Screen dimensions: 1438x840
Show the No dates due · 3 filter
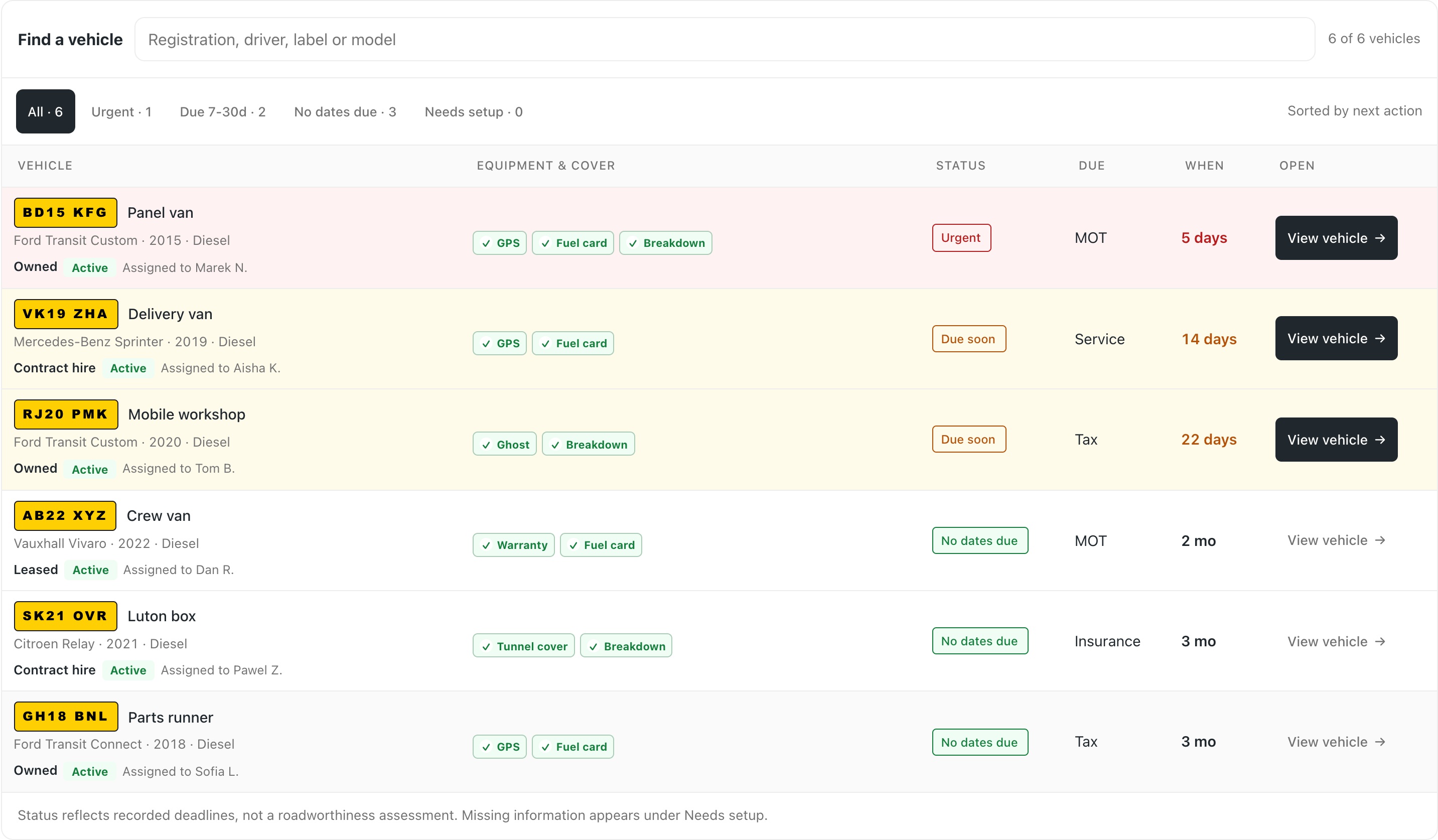pos(345,112)
